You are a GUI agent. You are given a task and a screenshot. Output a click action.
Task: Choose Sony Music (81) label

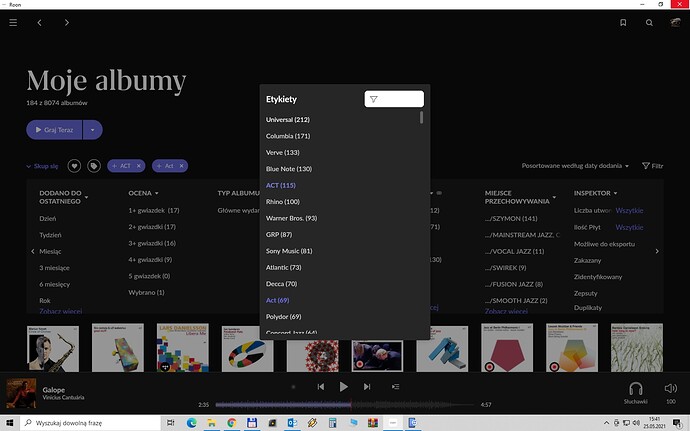(x=289, y=251)
